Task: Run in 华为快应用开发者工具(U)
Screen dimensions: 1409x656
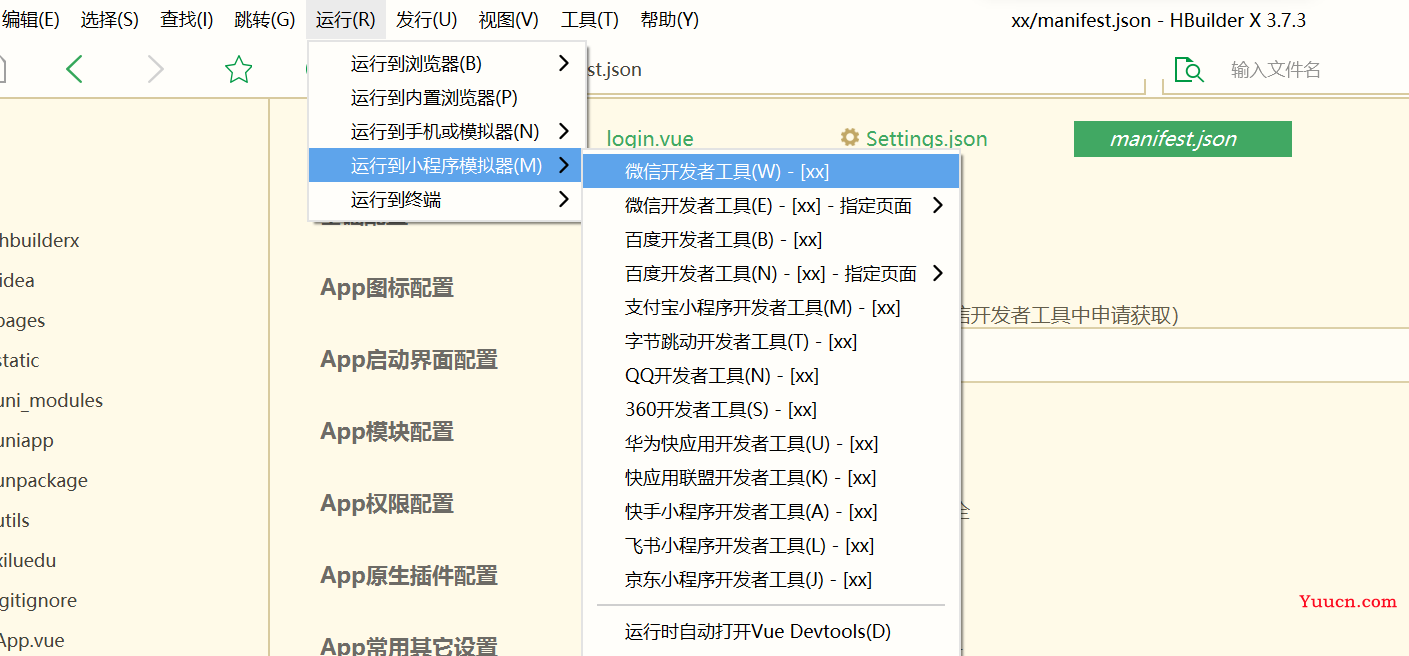Action: pos(771,444)
